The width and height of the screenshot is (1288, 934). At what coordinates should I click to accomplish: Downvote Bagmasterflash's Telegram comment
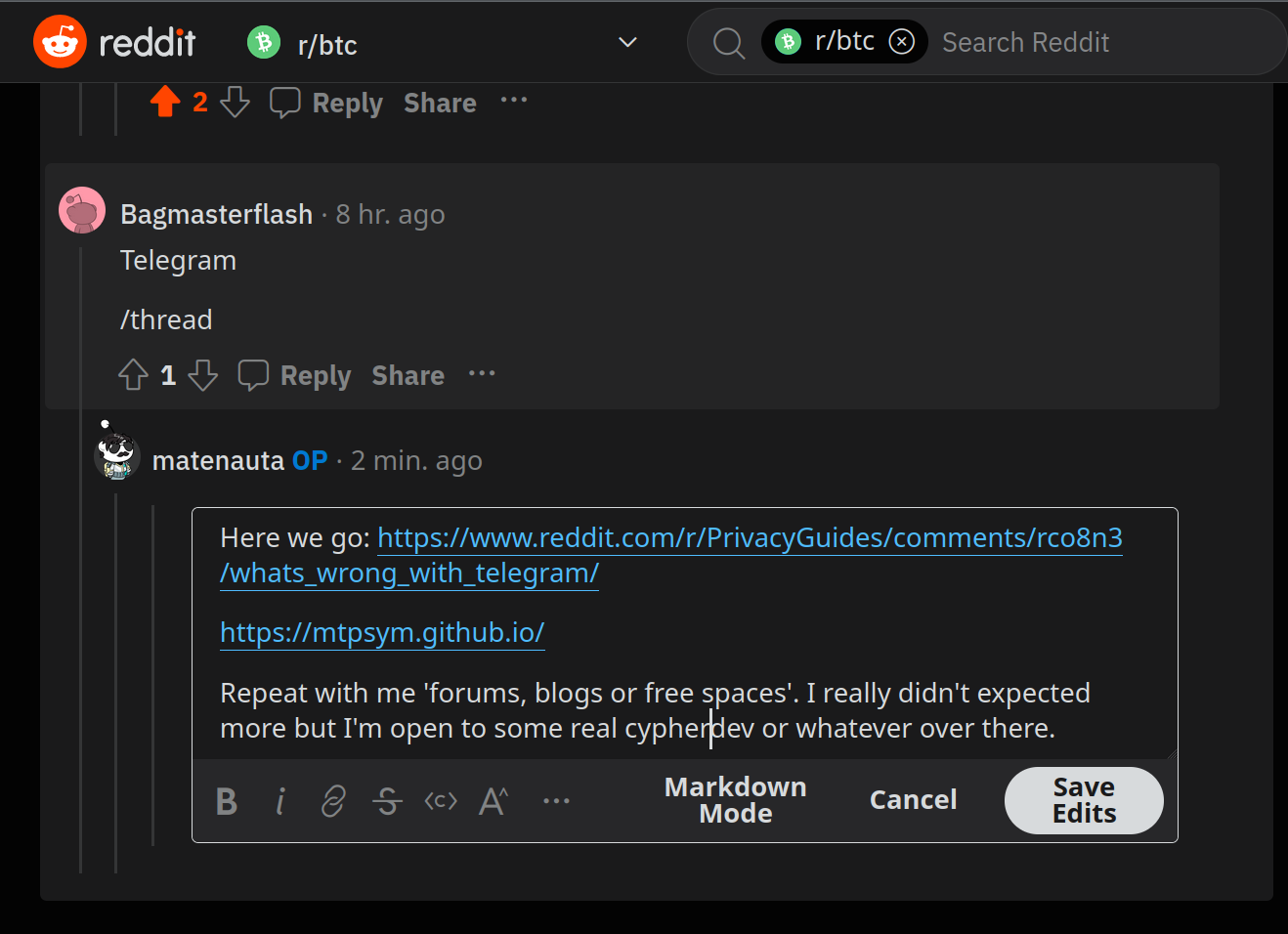point(203,375)
